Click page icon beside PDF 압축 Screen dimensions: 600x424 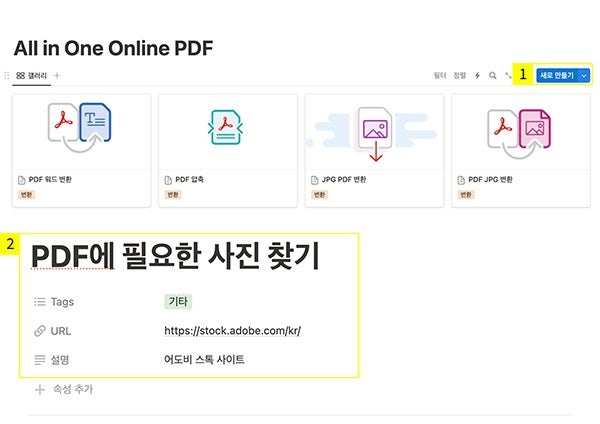point(168,180)
